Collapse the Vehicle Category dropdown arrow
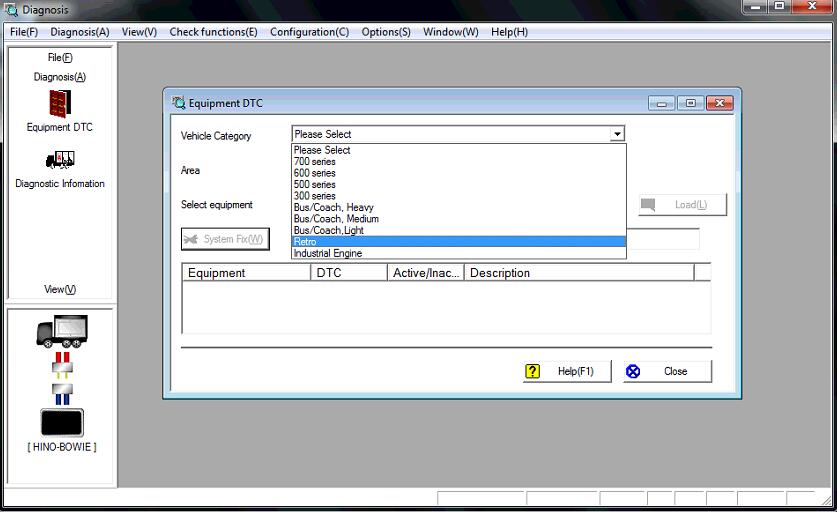The width and height of the screenshot is (837, 512). click(x=617, y=134)
